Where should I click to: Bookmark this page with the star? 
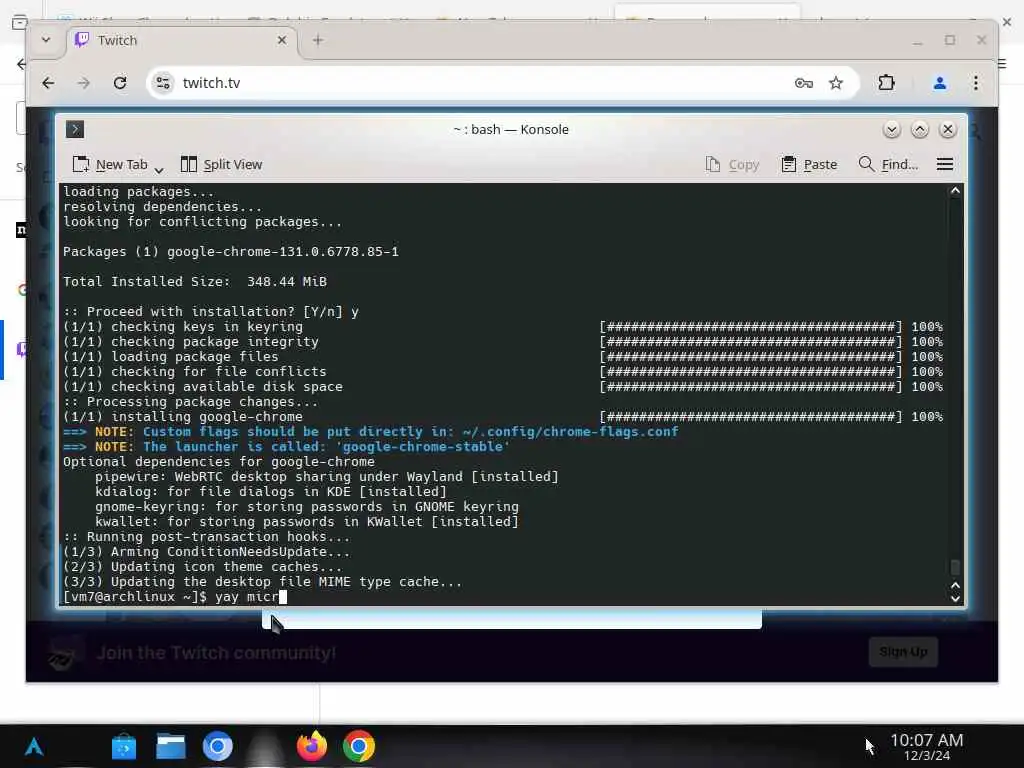(x=836, y=83)
